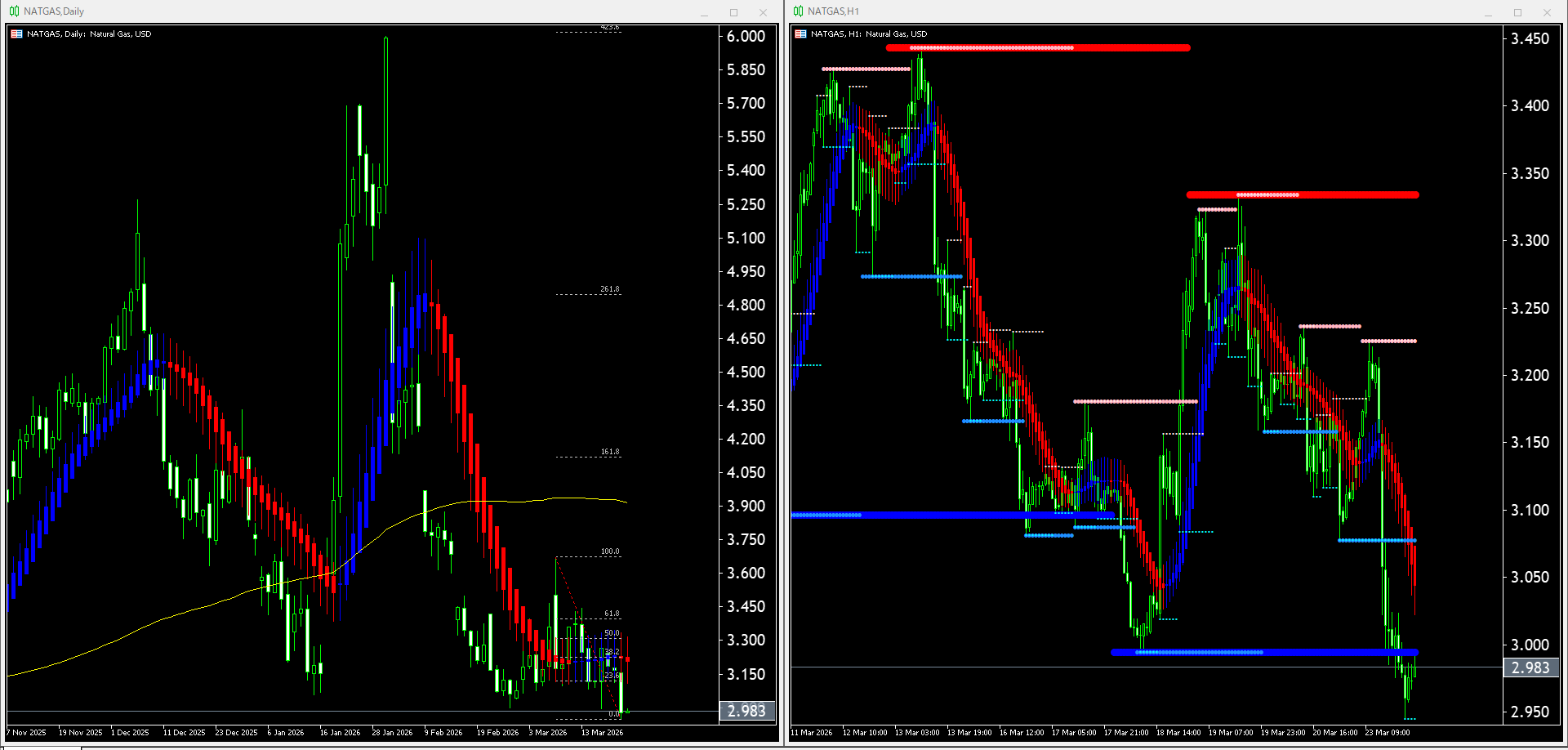Click the flag icon in the Daily chart header
Image resolution: width=1568 pixels, height=750 pixels.
pos(16,34)
